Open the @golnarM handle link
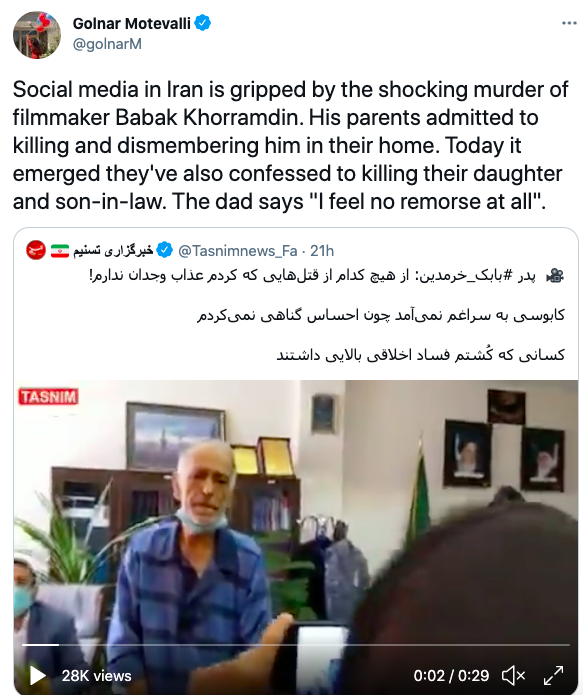 click(107, 44)
